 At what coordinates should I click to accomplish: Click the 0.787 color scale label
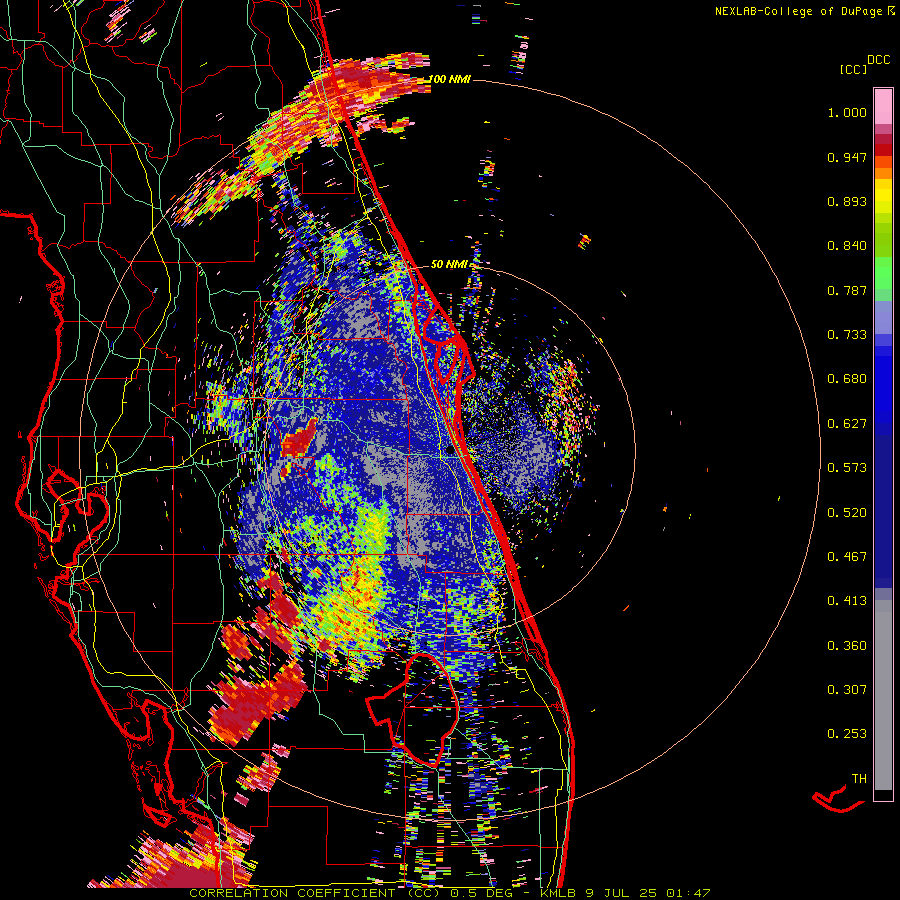pyautogui.click(x=847, y=290)
